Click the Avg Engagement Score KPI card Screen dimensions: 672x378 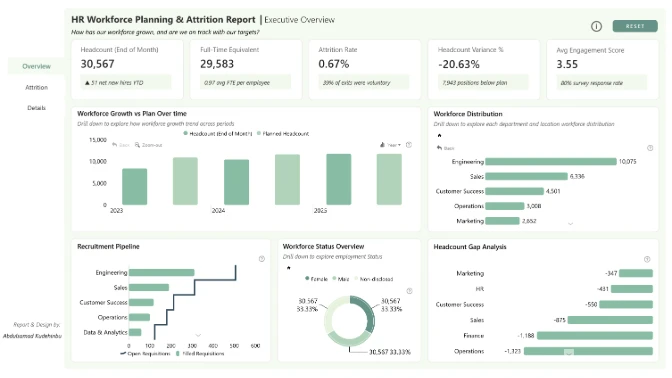pyautogui.click(x=603, y=69)
